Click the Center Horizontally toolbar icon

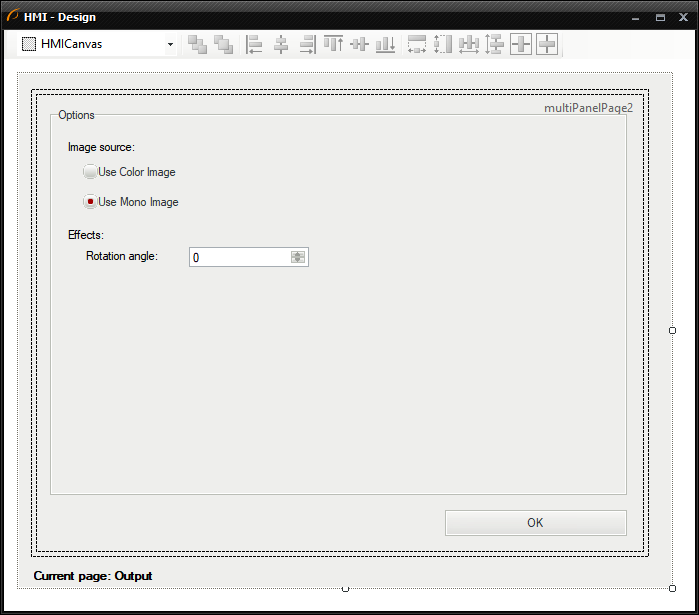click(521, 44)
